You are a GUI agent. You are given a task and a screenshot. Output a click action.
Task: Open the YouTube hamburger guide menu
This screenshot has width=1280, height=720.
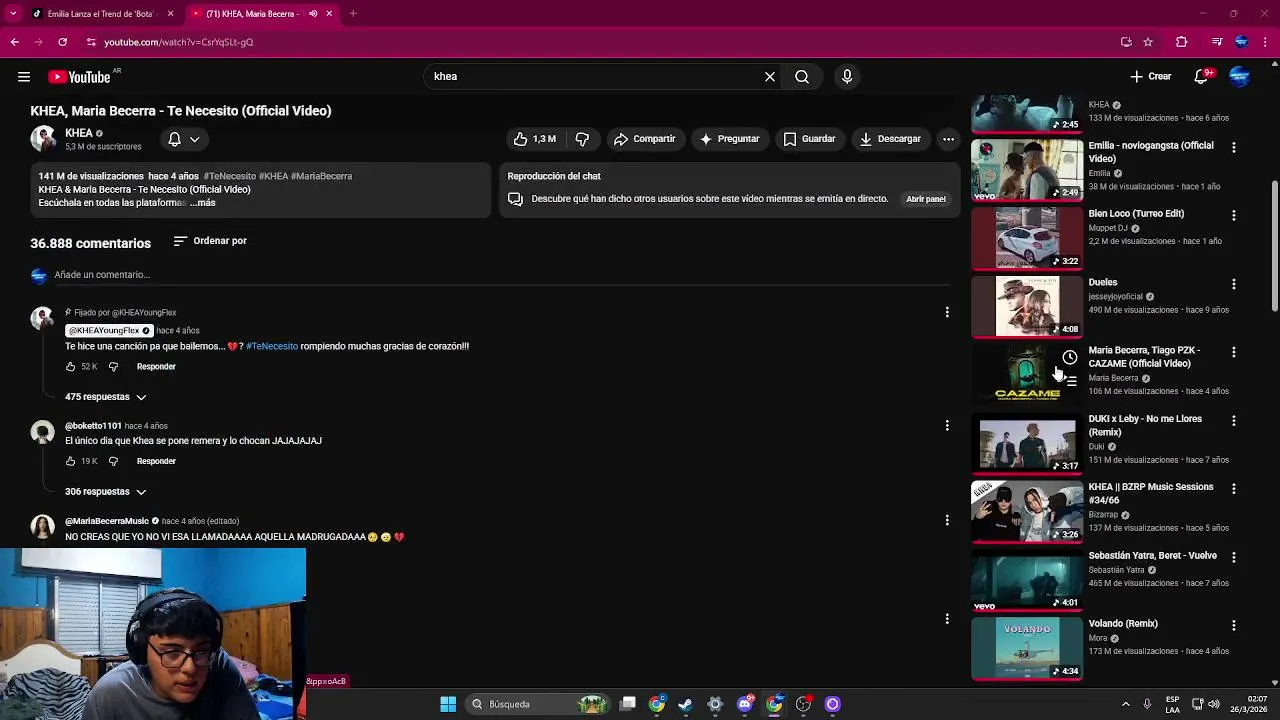(24, 77)
